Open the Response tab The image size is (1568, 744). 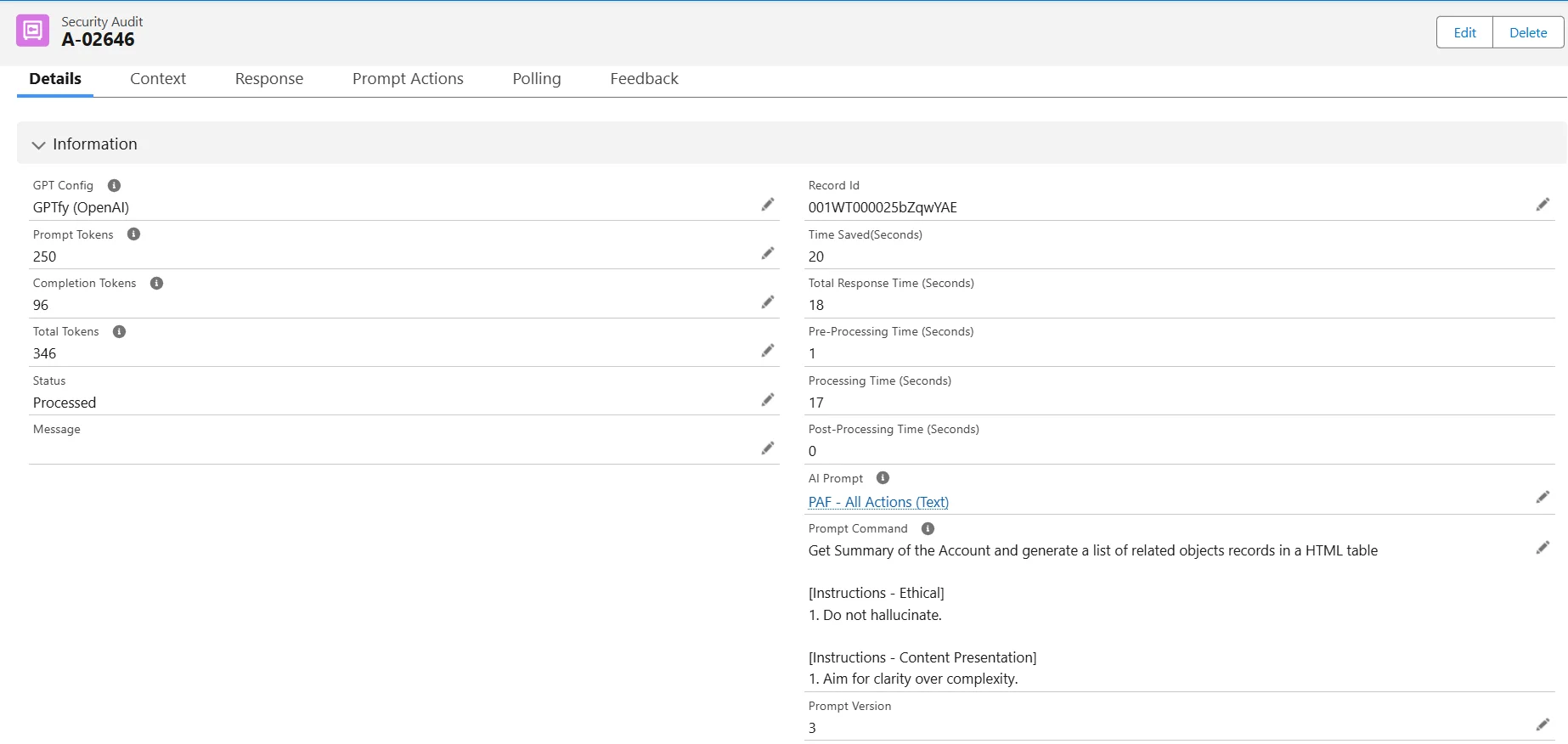pyautogui.click(x=269, y=79)
